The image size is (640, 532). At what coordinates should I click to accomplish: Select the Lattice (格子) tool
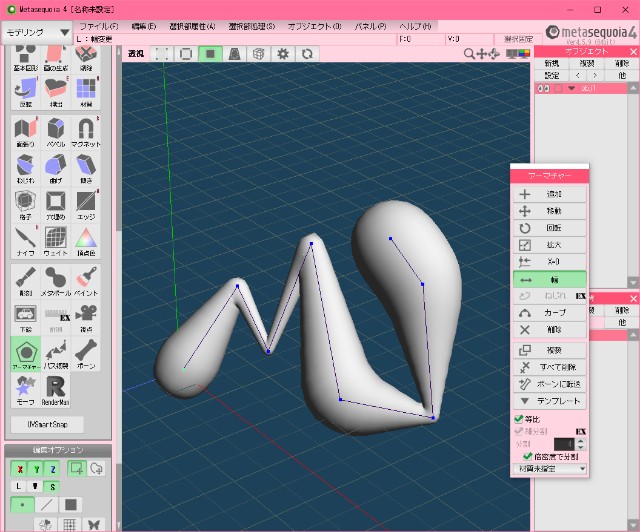click(x=25, y=204)
